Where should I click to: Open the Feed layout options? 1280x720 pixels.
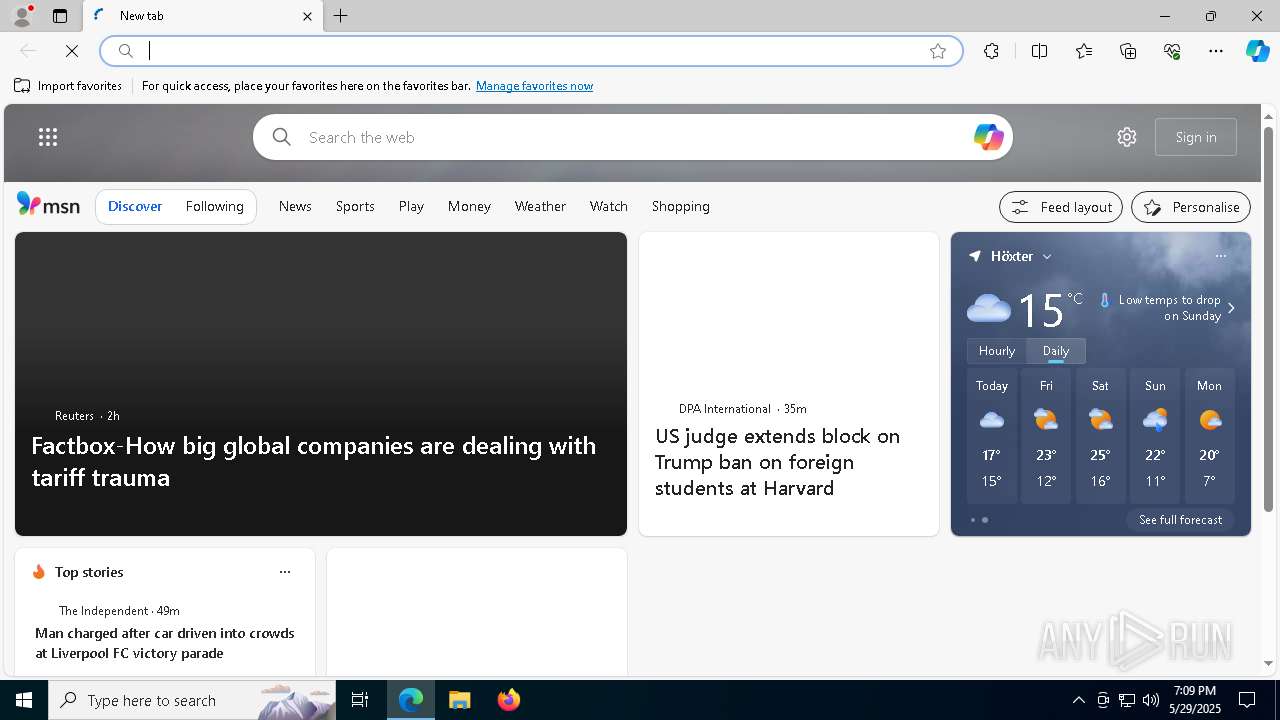tap(1061, 207)
